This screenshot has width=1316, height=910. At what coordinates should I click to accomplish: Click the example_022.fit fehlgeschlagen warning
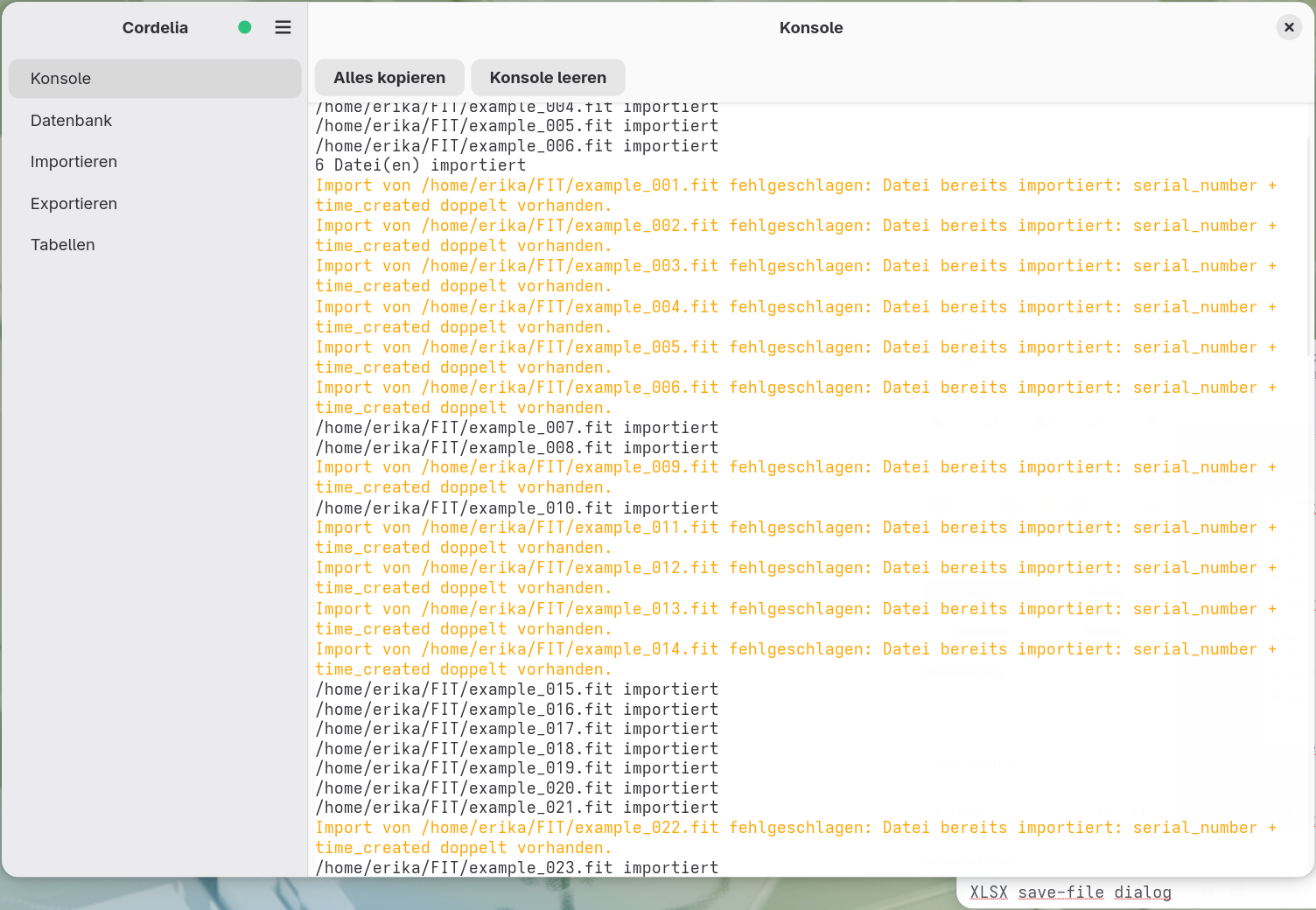[795, 837]
